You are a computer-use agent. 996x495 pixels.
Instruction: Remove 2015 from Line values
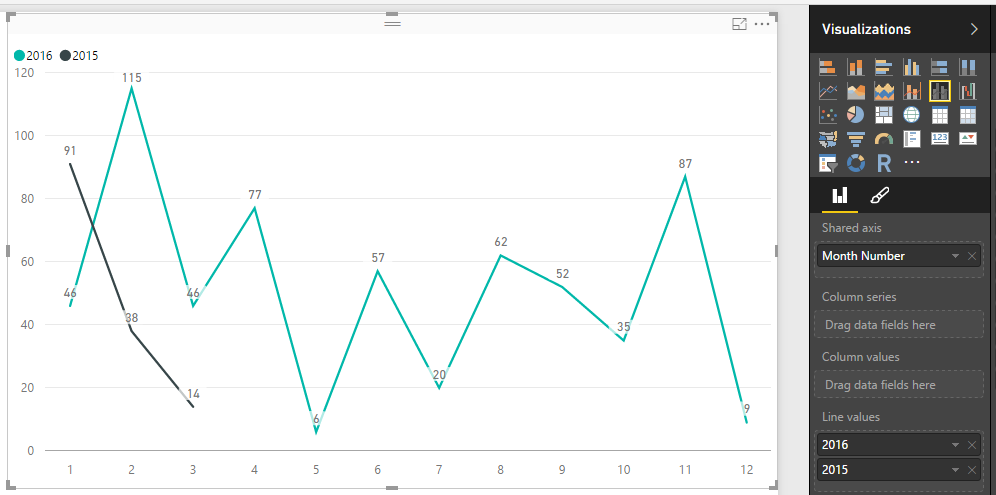coord(971,470)
